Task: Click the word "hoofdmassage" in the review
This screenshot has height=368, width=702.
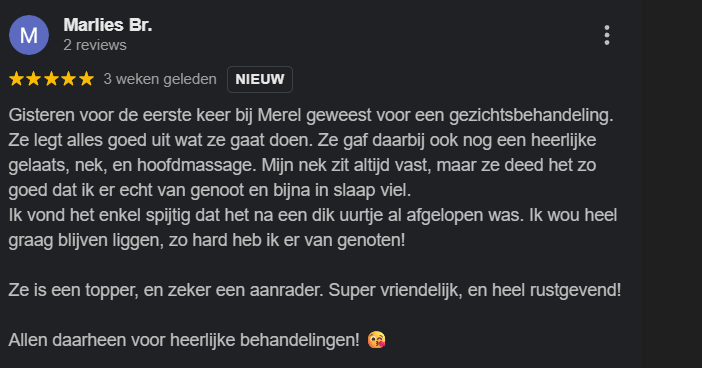Action: click(196, 166)
